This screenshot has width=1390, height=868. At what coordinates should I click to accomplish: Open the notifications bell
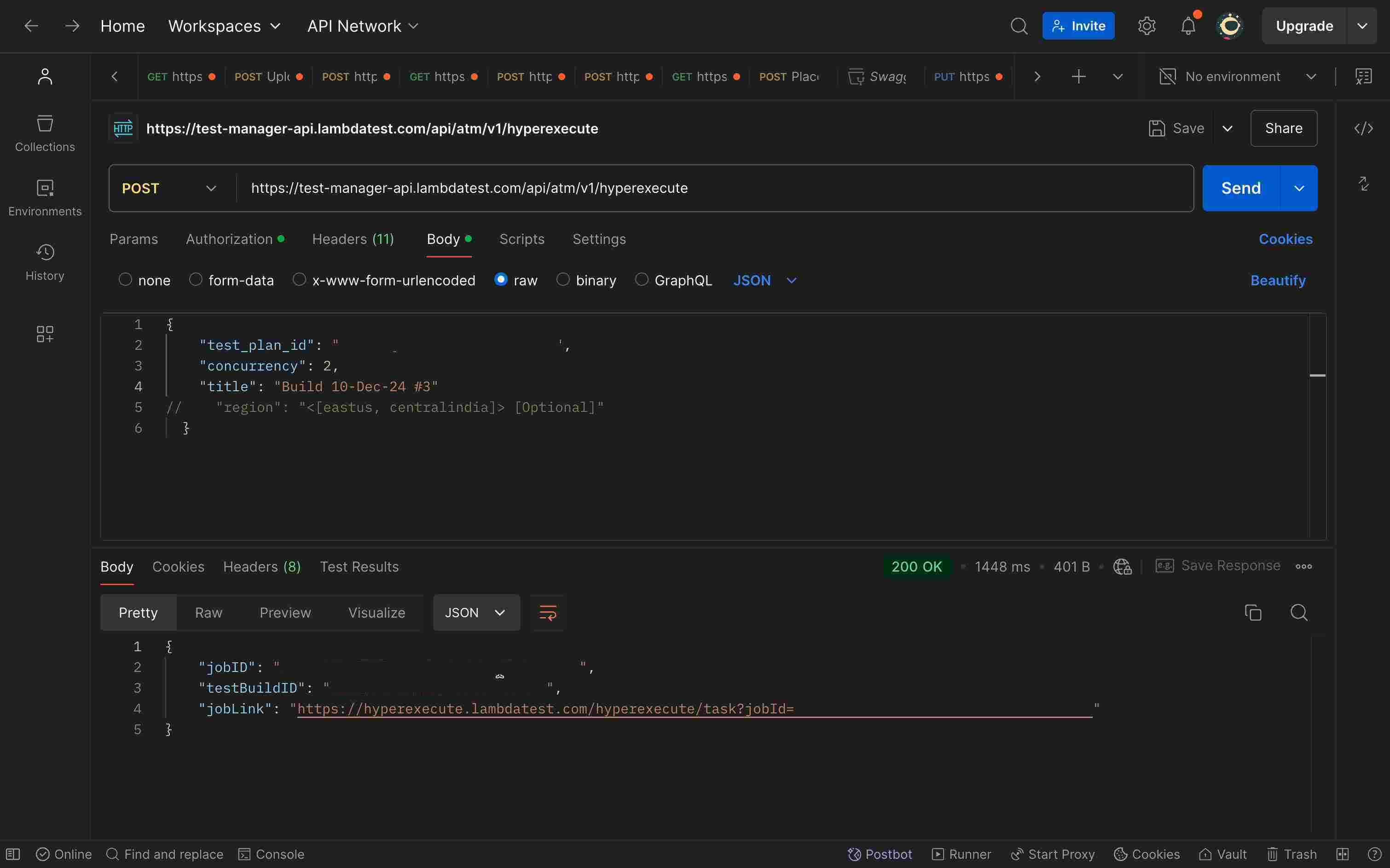pos(1188,26)
